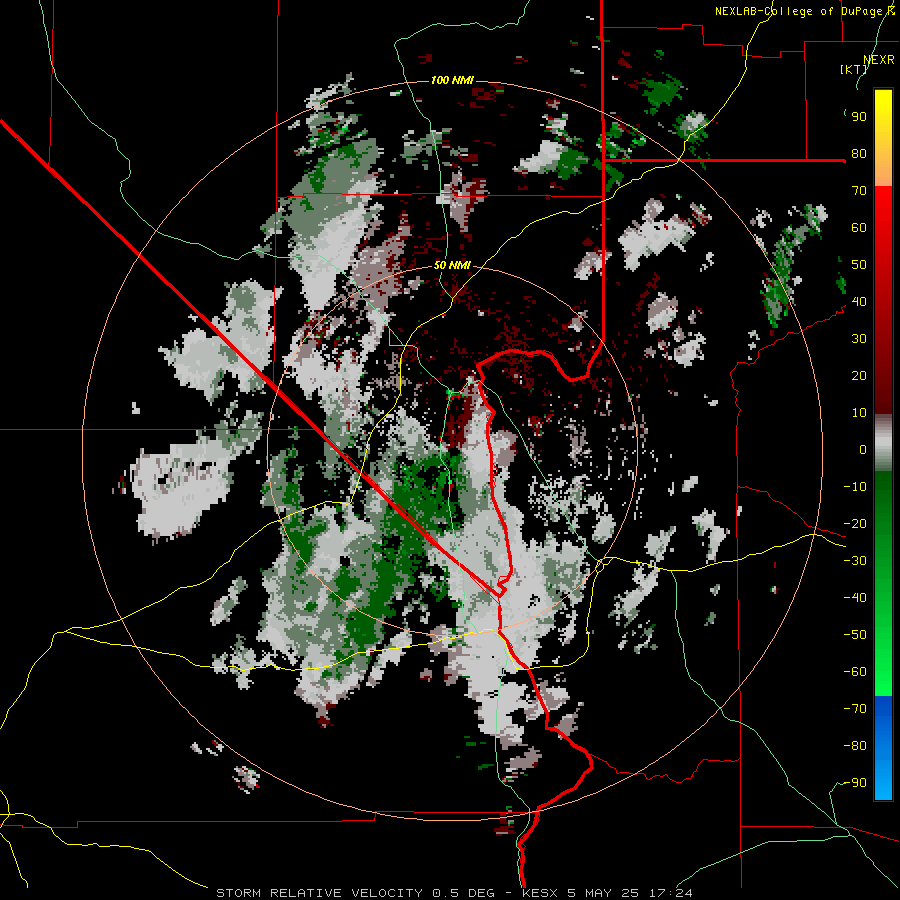This screenshot has width=900, height=900.
Task: Click the -20 value on velocity scale
Action: coord(855,523)
